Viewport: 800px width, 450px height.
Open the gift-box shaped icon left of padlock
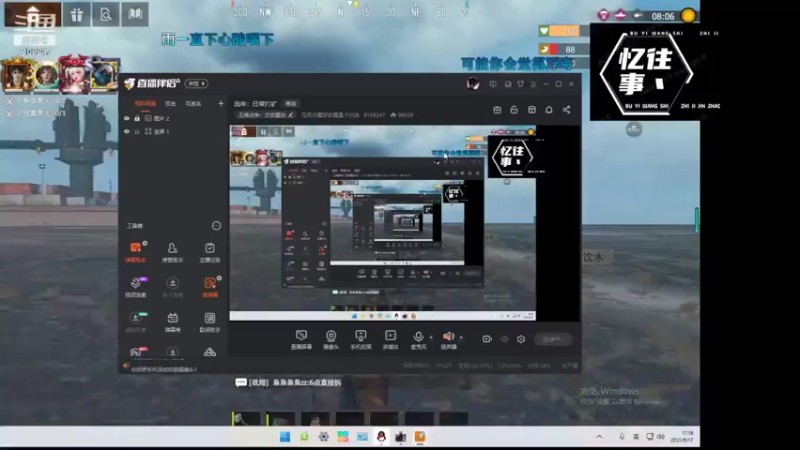tap(497, 110)
